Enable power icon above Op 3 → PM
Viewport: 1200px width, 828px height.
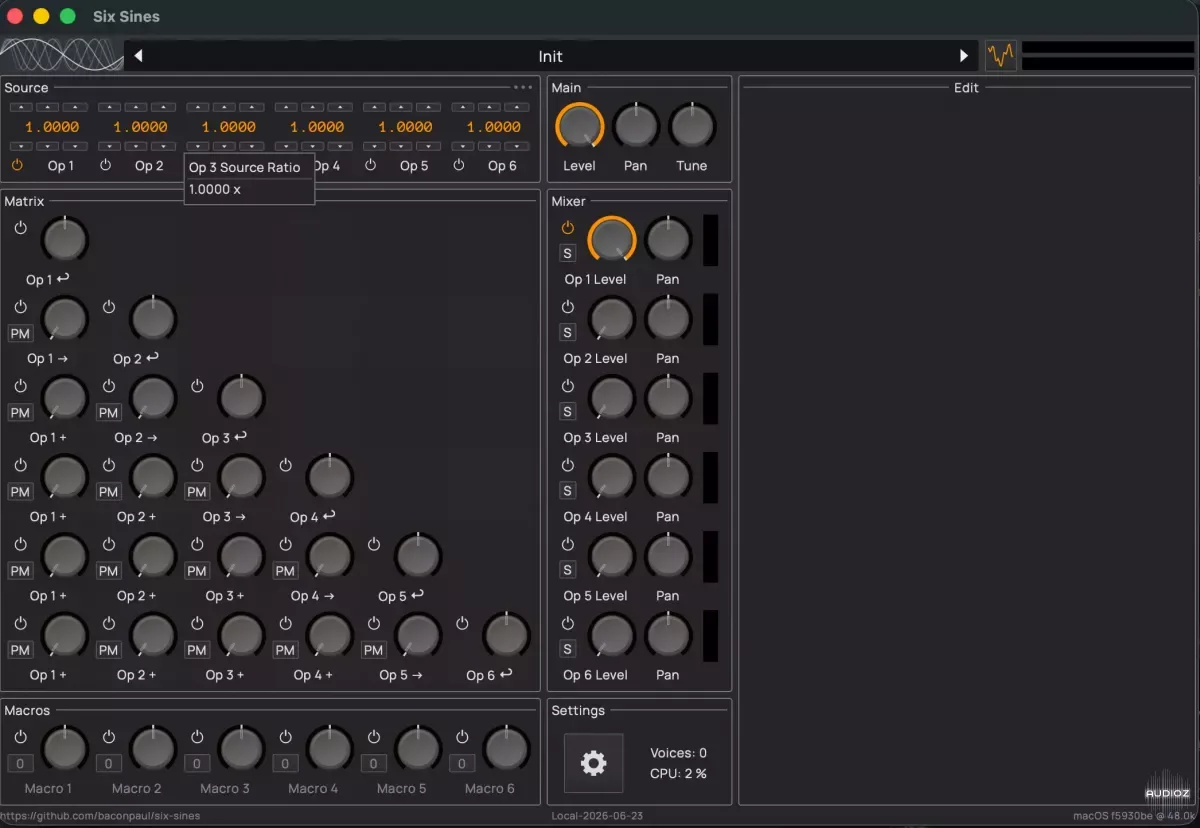197,465
